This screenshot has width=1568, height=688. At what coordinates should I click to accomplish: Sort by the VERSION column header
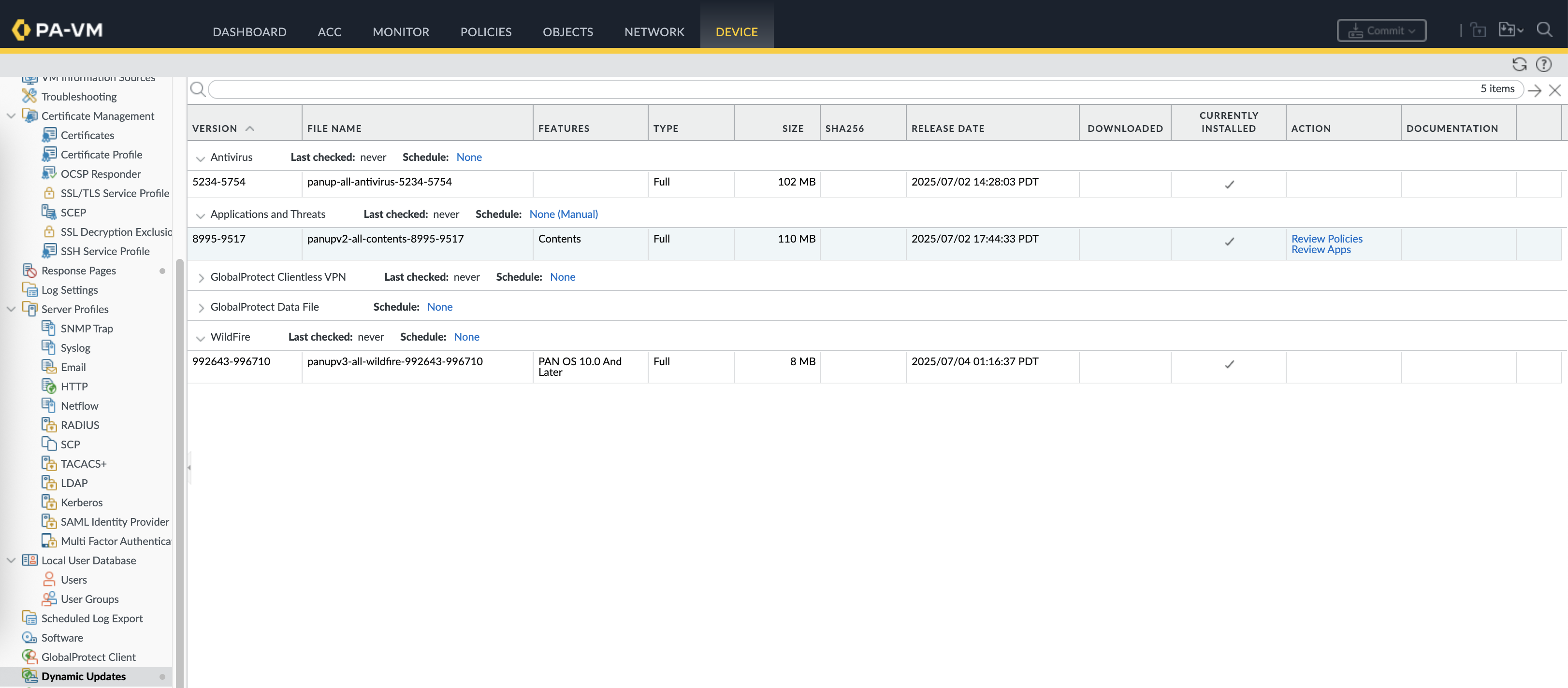click(215, 129)
